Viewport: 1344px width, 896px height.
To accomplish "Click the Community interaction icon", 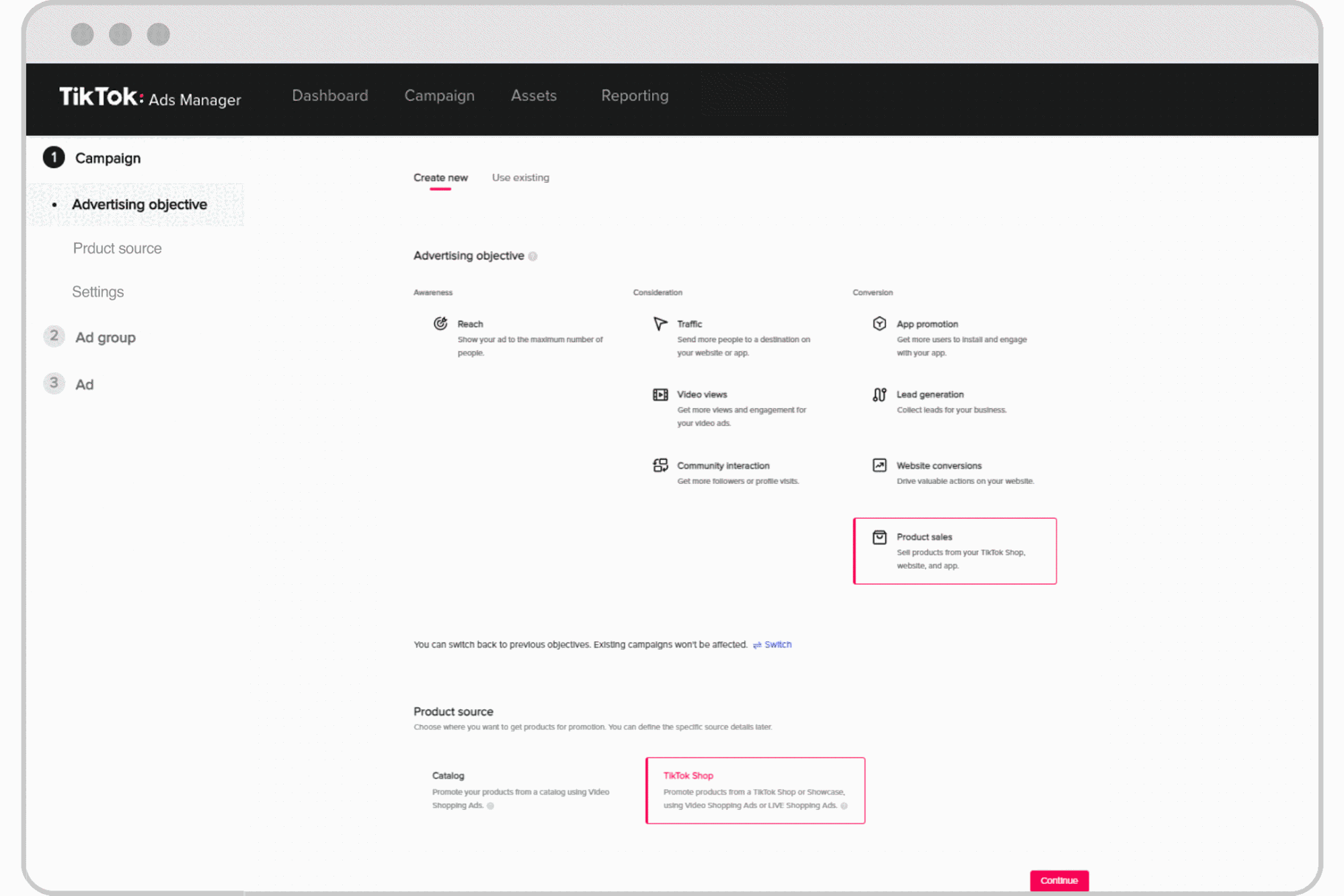I will [x=660, y=465].
